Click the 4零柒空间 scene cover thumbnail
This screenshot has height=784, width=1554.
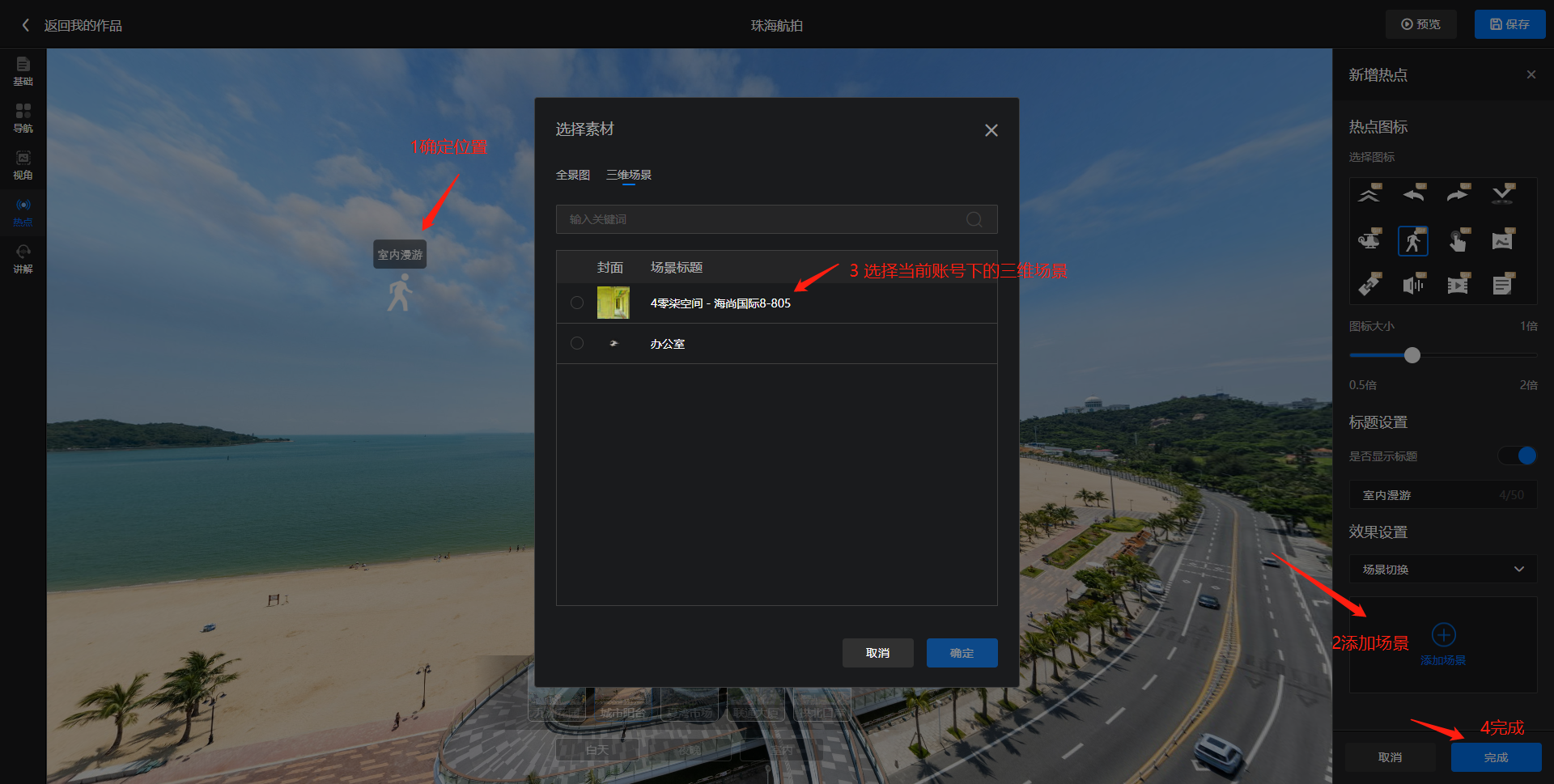tap(614, 303)
